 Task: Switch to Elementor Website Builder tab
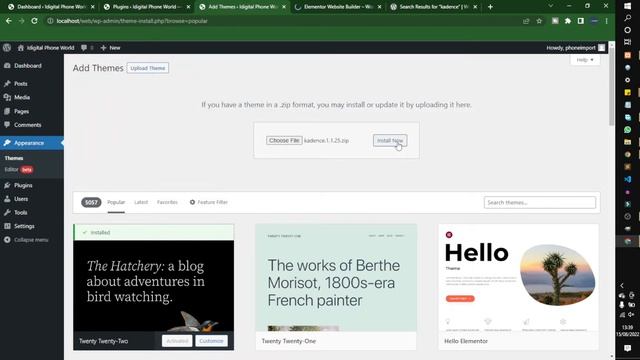tap(337, 7)
